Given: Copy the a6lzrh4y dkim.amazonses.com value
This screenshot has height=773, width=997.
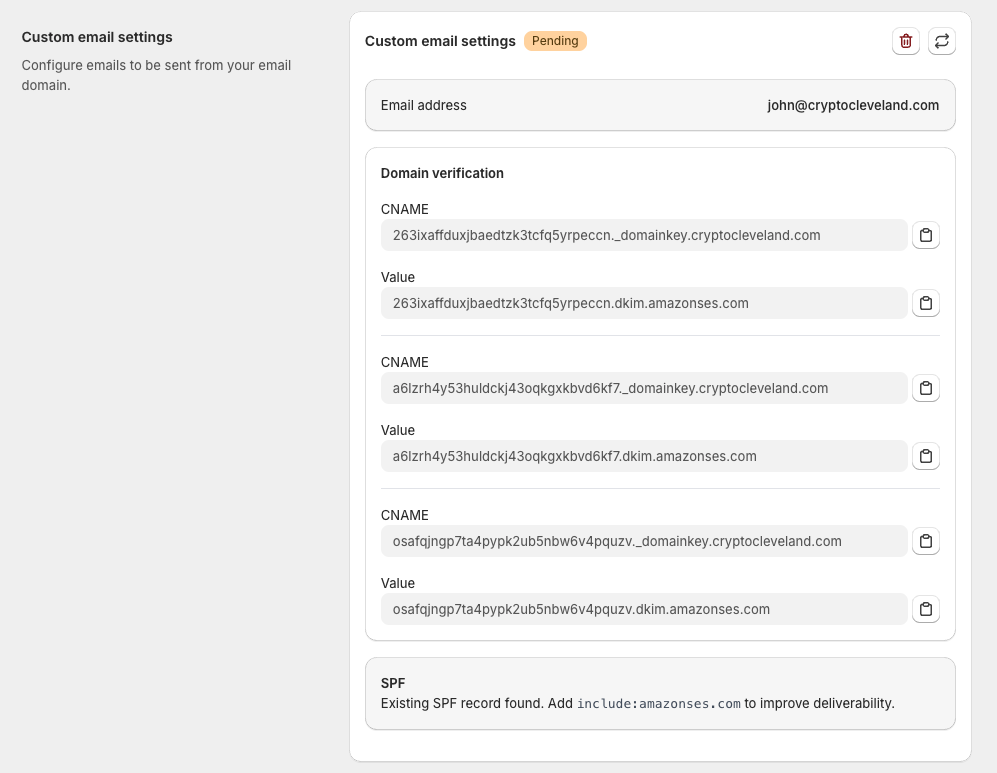Looking at the screenshot, I should (925, 456).
